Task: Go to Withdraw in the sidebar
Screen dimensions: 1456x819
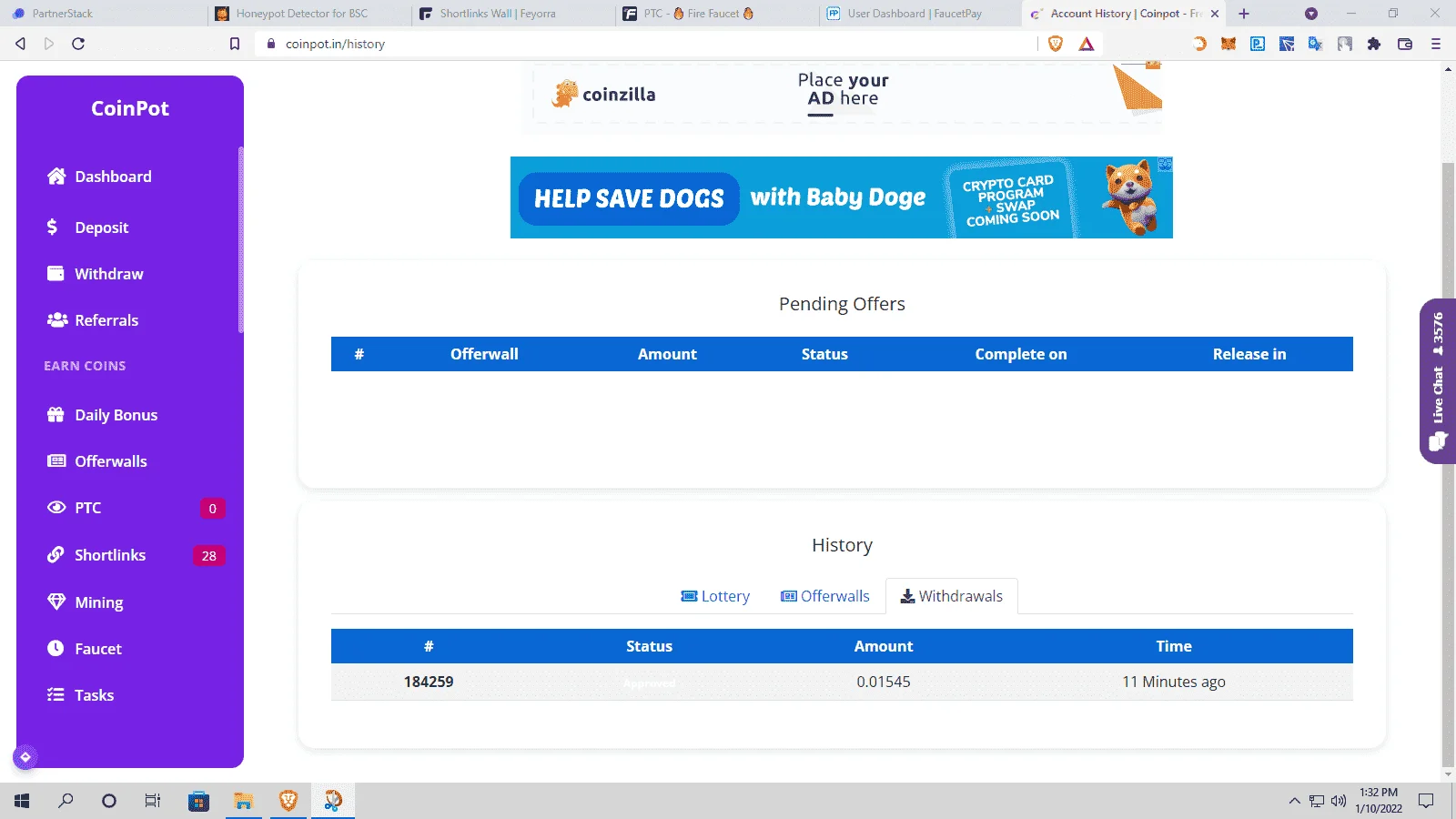Action: pos(95,274)
